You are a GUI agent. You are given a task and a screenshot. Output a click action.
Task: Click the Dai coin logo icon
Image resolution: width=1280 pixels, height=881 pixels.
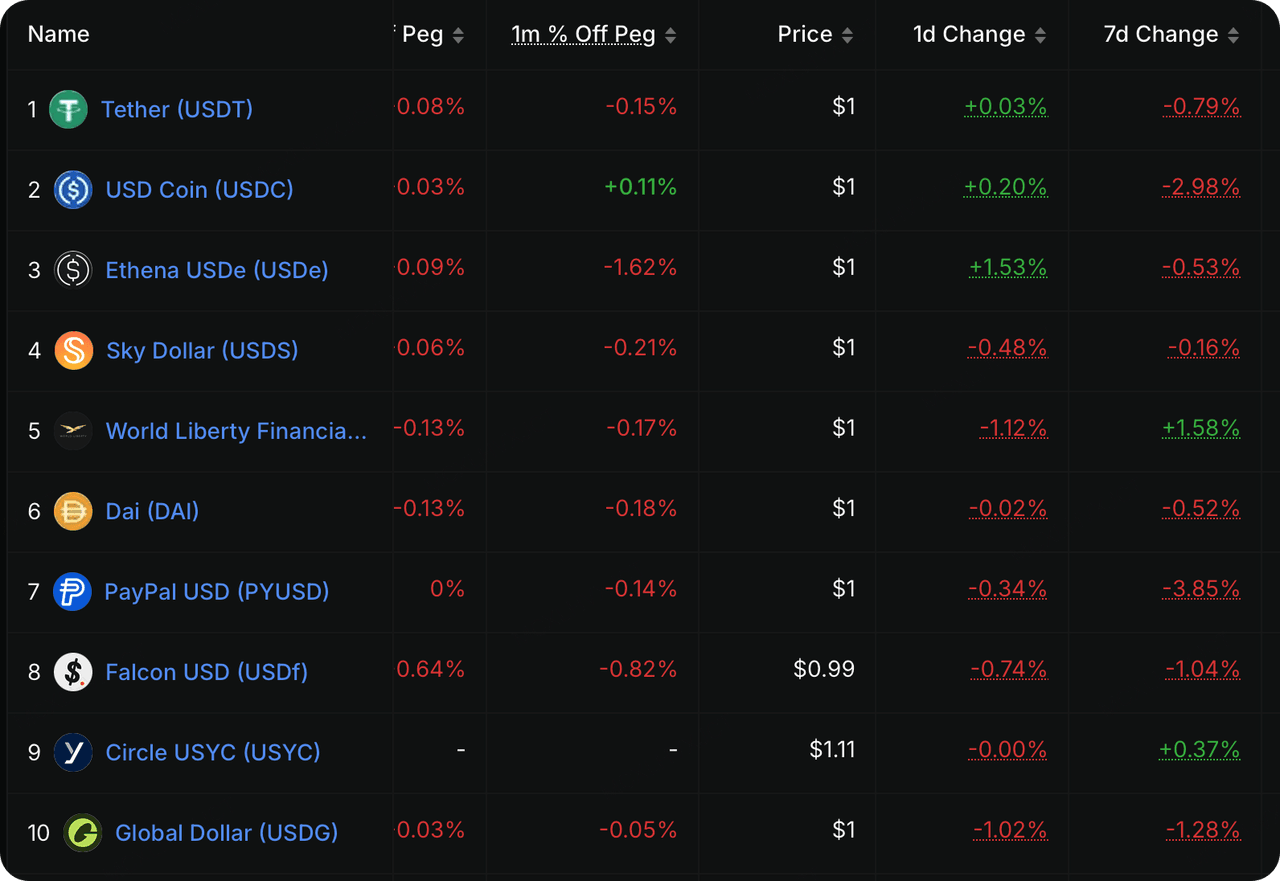[73, 511]
